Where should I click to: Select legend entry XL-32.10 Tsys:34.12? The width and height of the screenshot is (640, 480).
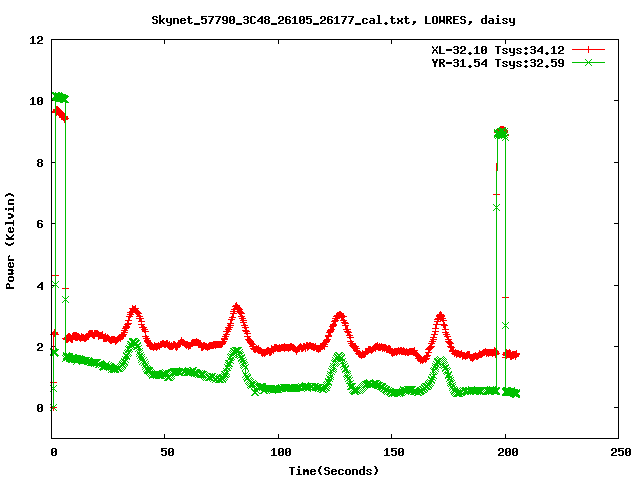[x=498, y=50]
